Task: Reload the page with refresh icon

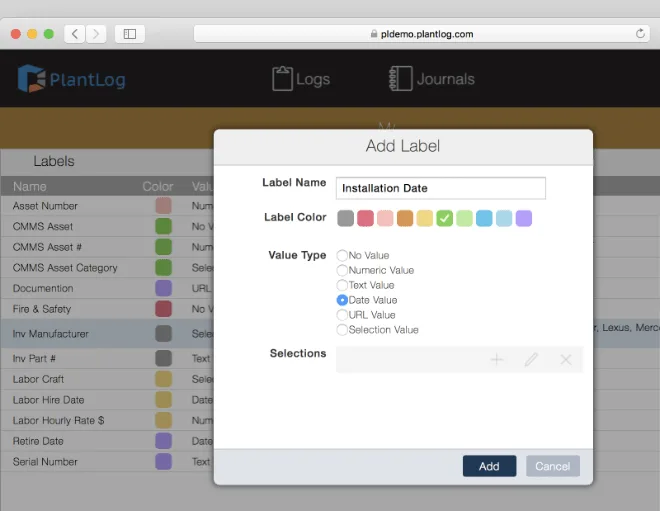Action: 640,34
